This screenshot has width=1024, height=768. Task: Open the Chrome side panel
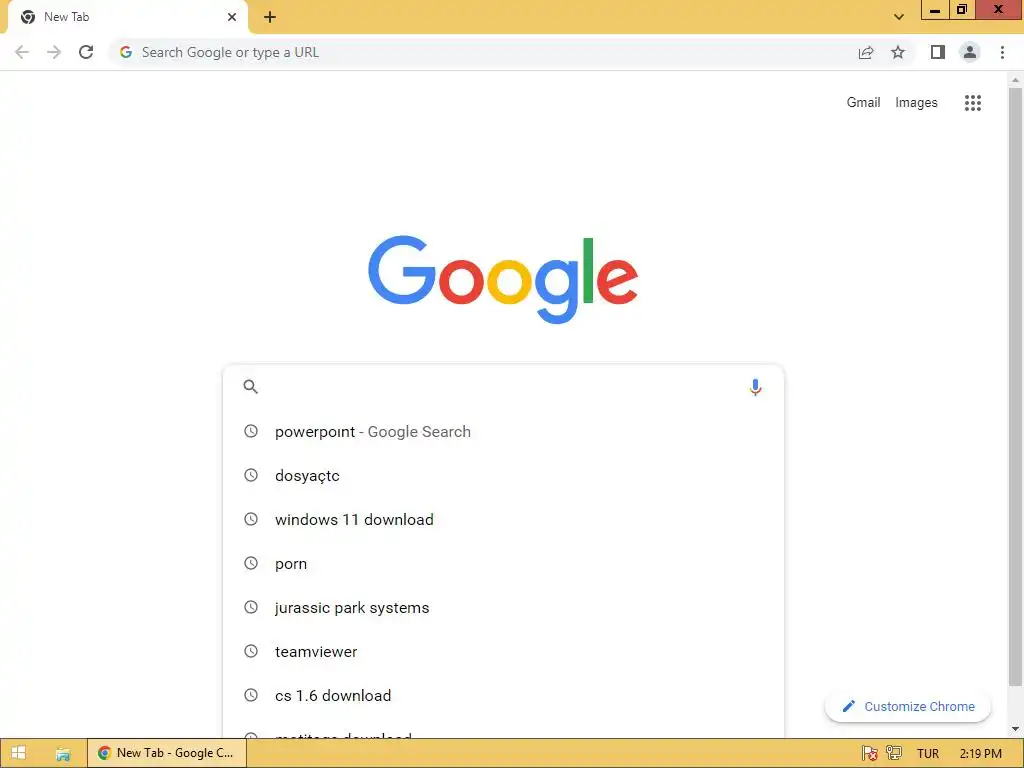coord(938,52)
